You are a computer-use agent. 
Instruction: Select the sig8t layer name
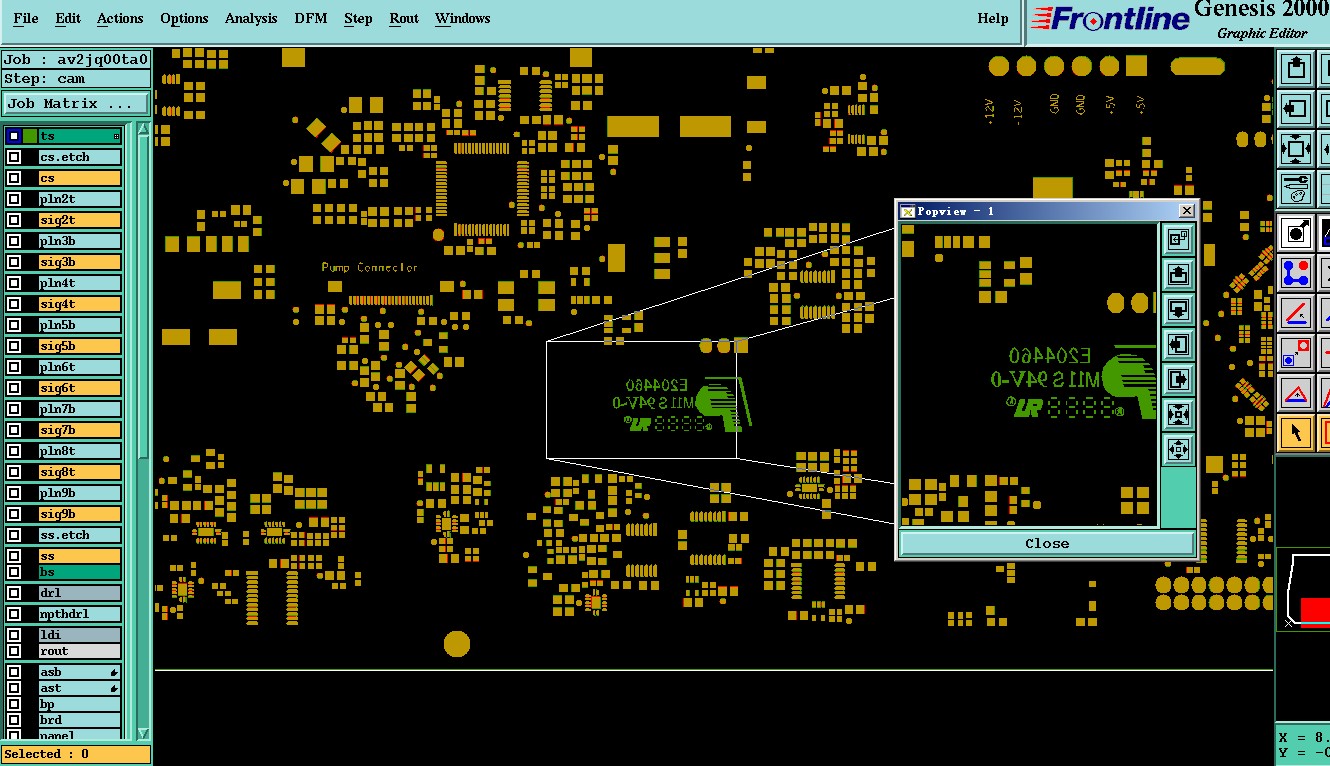tap(80, 472)
